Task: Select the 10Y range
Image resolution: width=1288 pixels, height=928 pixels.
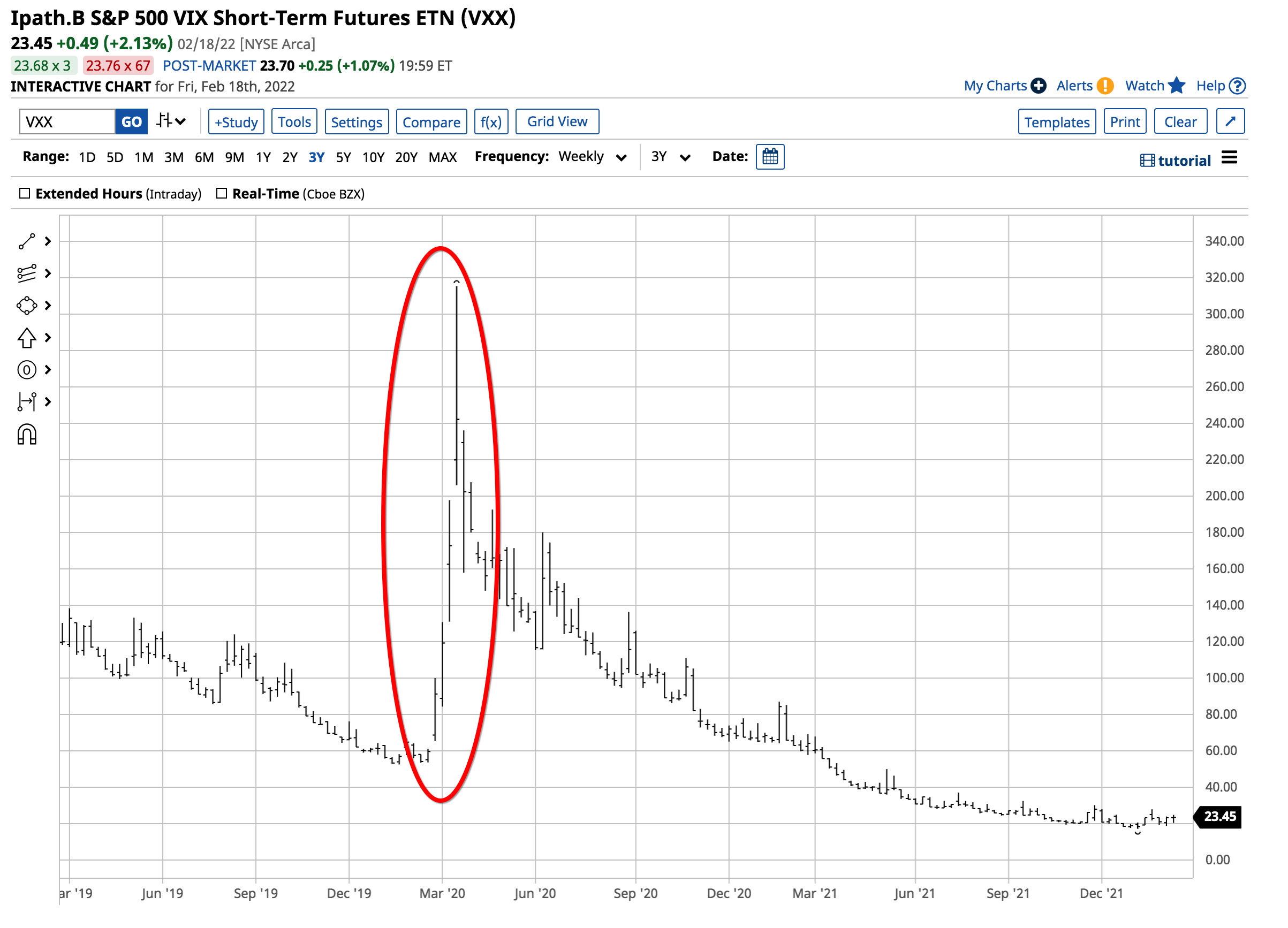Action: click(373, 157)
